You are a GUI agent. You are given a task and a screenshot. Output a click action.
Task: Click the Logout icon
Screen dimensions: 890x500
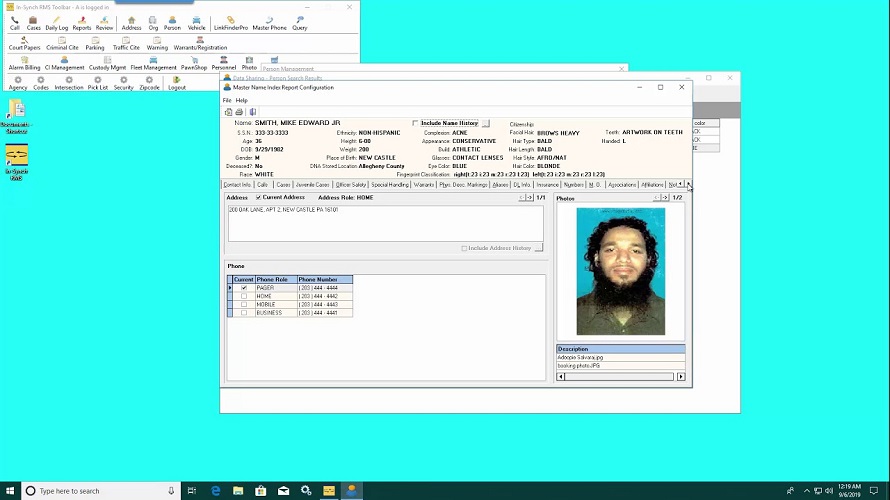[177, 82]
